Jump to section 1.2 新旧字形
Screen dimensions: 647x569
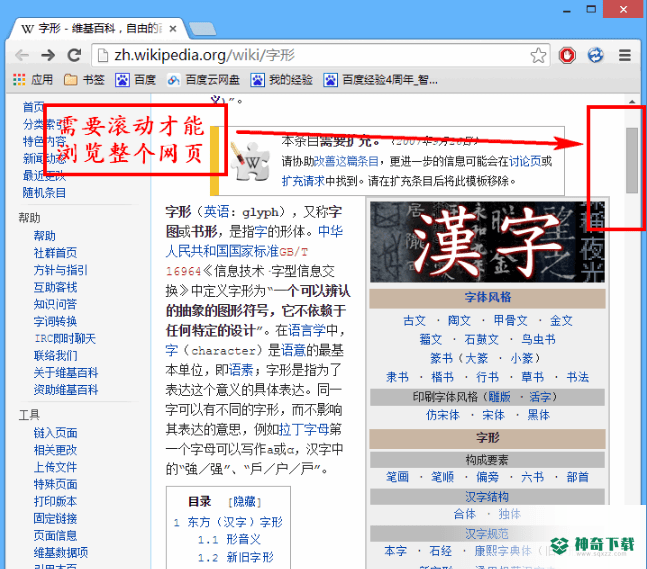click(x=236, y=557)
